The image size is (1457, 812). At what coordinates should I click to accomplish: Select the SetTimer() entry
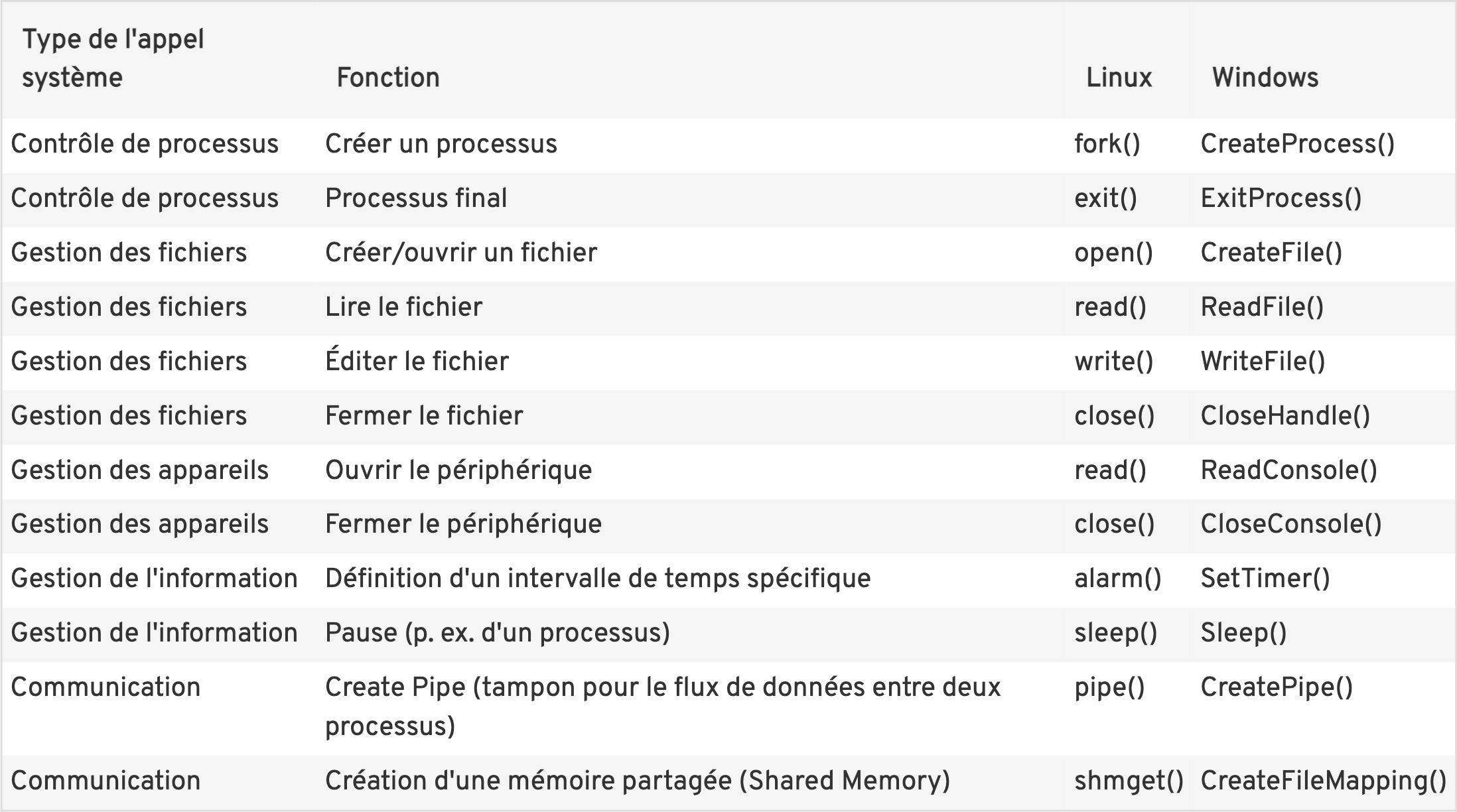tap(1265, 578)
